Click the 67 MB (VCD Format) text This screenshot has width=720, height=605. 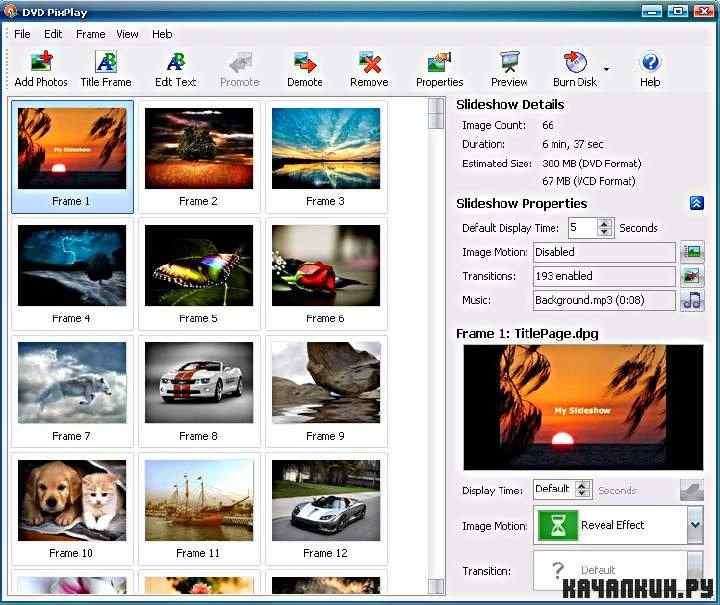click(x=589, y=181)
